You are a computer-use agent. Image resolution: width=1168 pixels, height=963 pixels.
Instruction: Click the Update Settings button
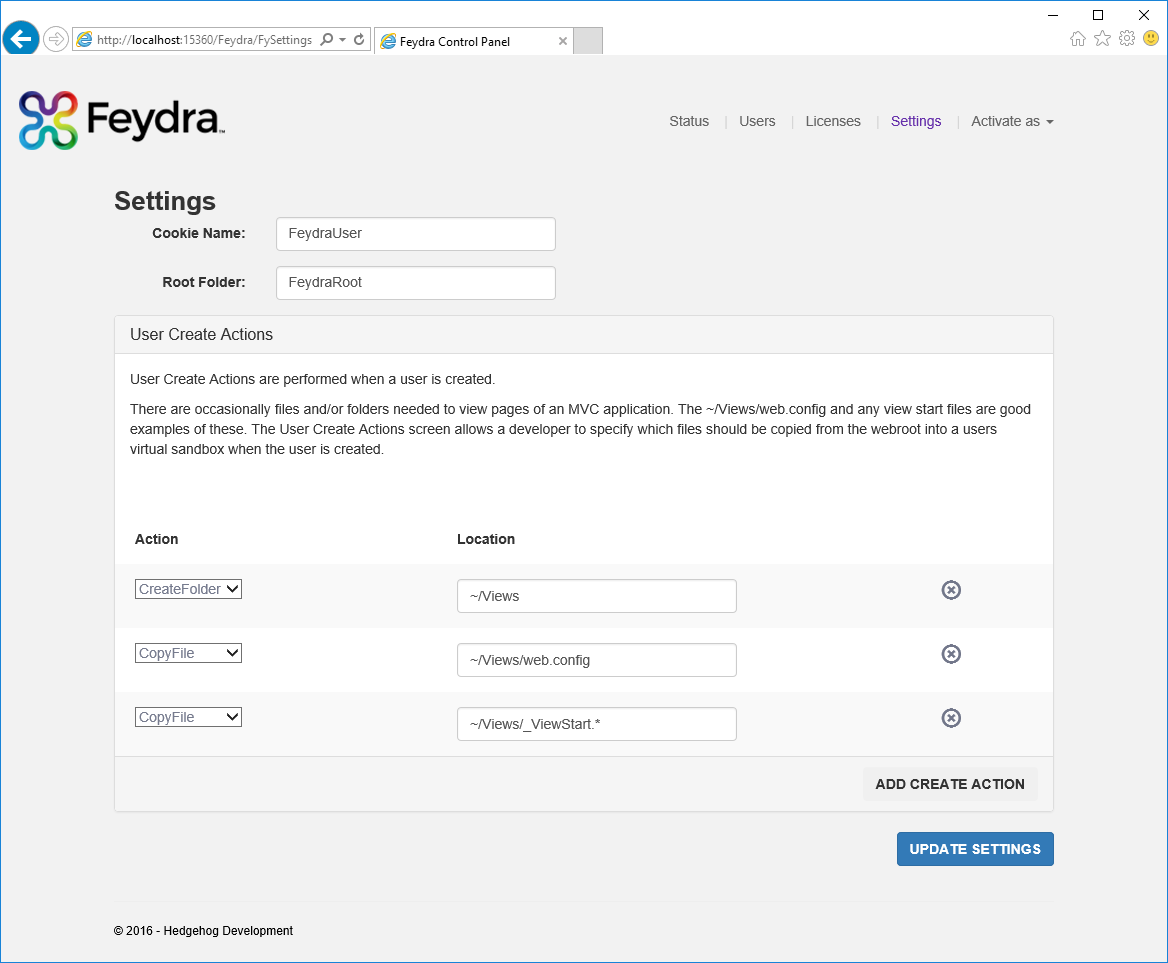975,849
